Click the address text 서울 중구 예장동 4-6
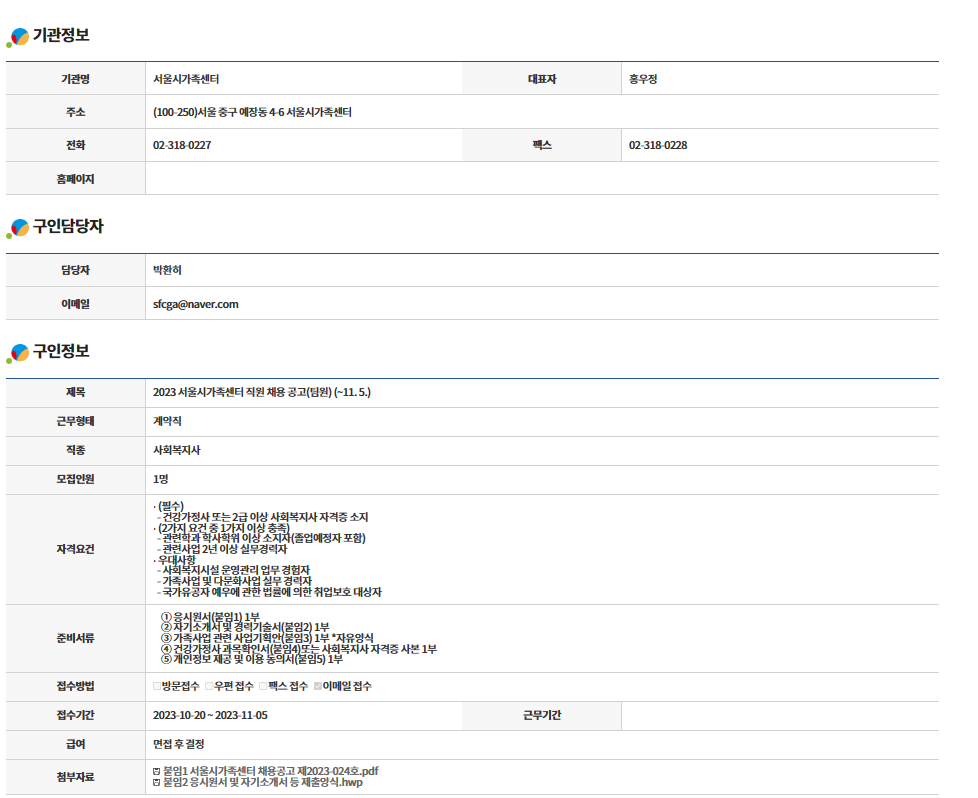Screen dimensions: 978x798 point(252,112)
